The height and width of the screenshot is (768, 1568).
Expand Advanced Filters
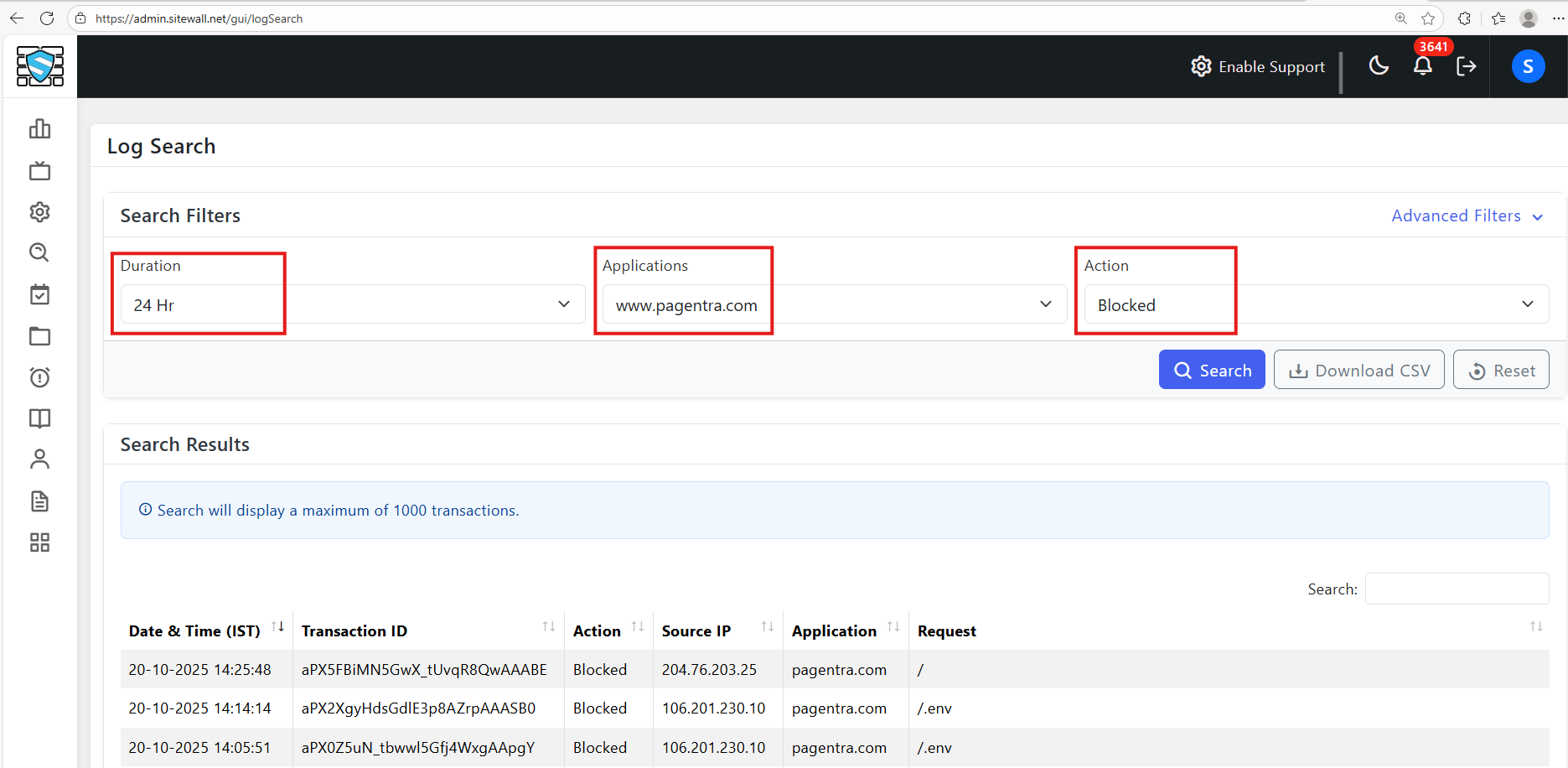click(x=1467, y=215)
